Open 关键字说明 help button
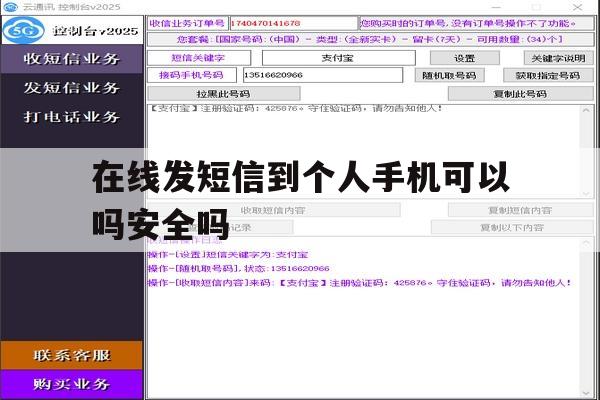The image size is (600, 400). [x=558, y=58]
